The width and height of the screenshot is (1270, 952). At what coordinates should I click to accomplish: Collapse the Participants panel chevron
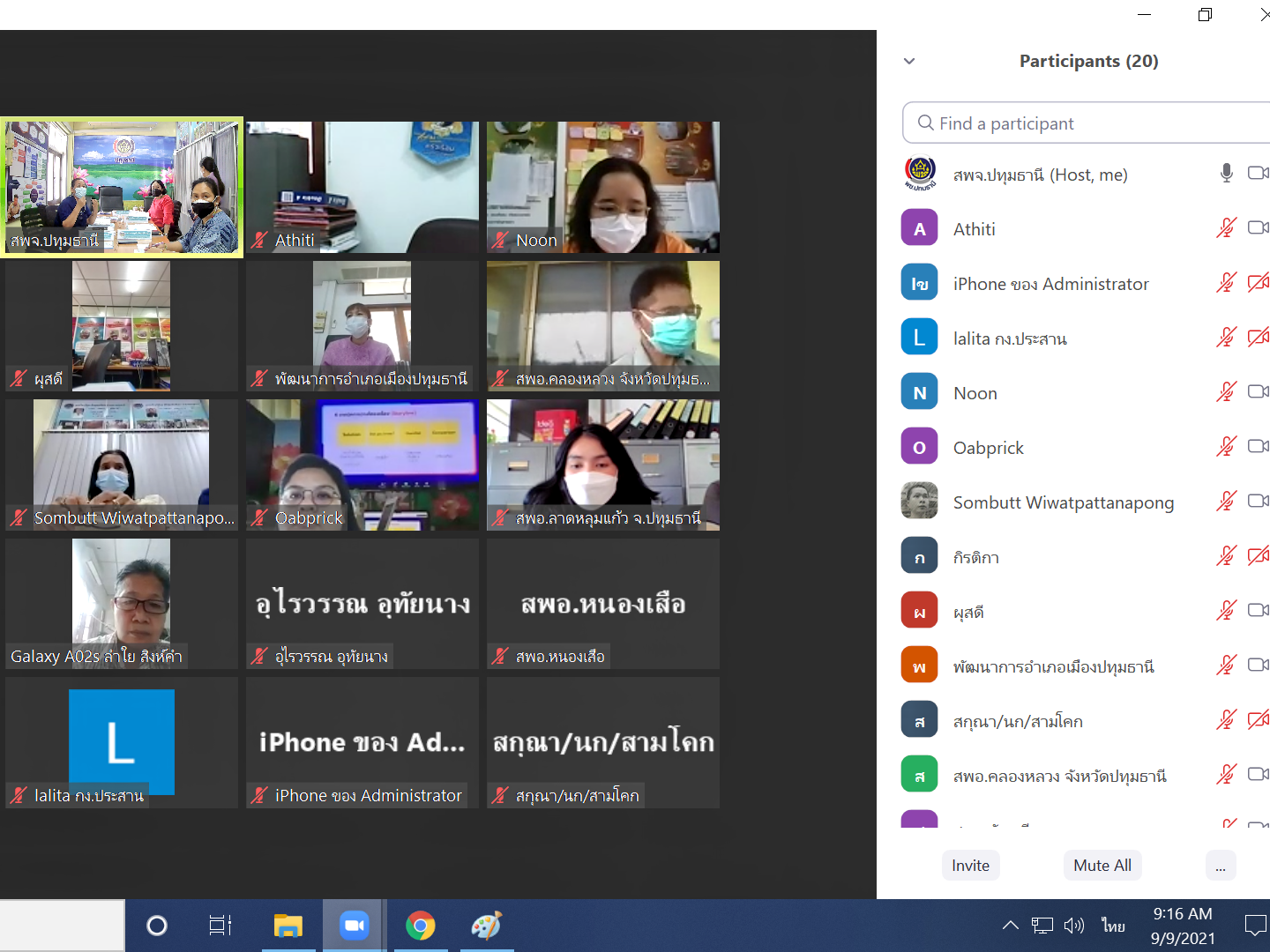(x=909, y=61)
